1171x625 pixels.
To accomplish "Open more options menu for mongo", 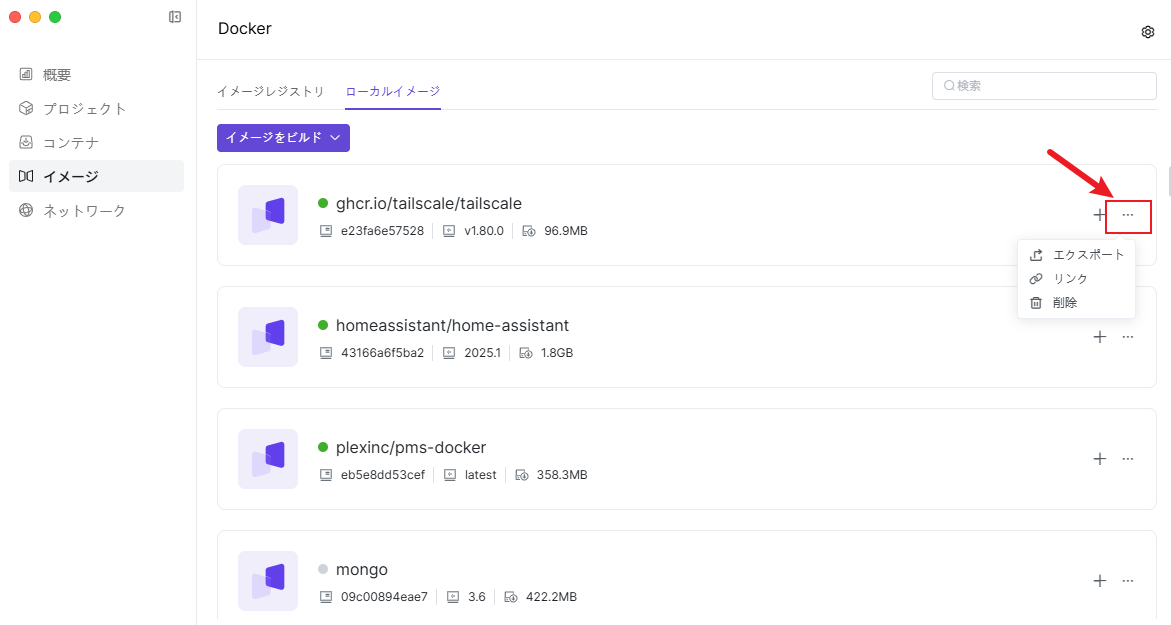I will 1128,581.
